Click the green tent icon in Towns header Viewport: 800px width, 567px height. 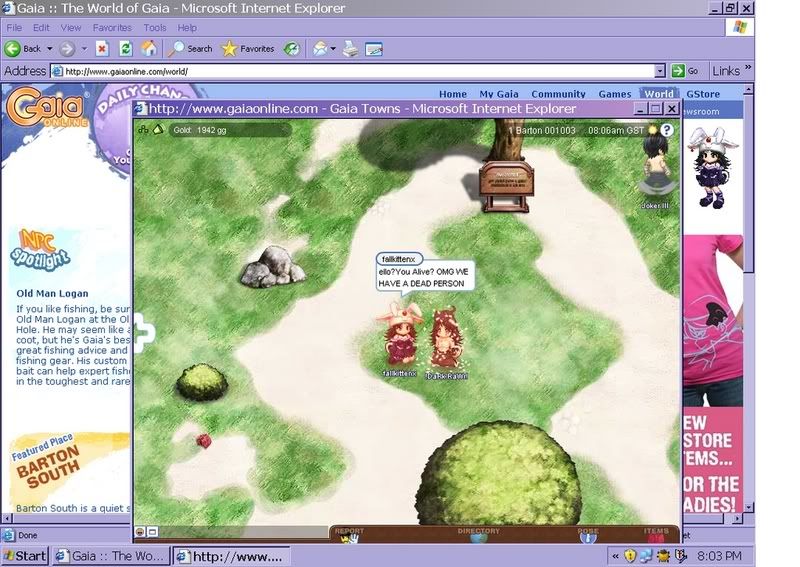pyautogui.click(x=158, y=130)
